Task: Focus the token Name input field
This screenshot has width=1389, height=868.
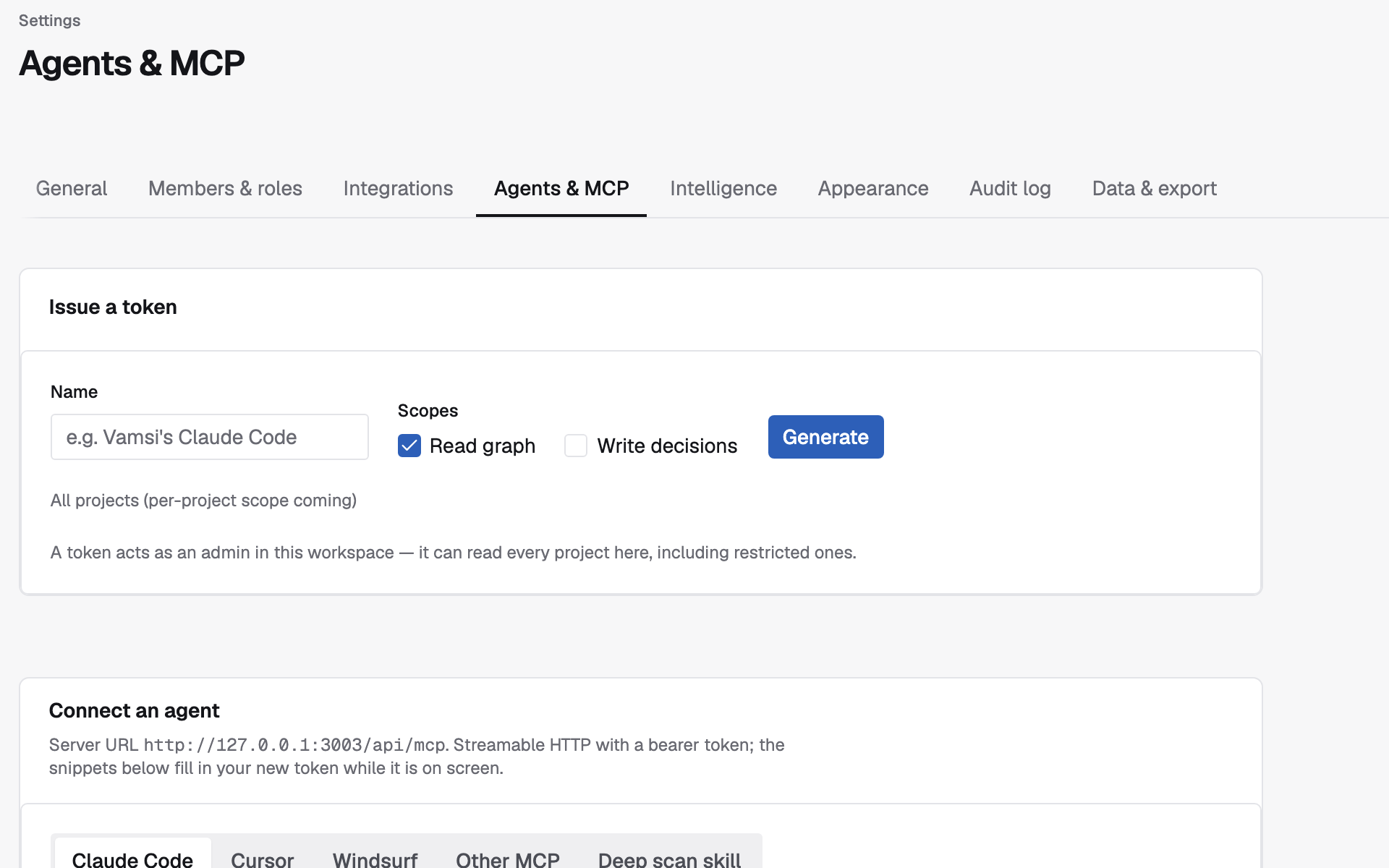Action: tap(210, 437)
